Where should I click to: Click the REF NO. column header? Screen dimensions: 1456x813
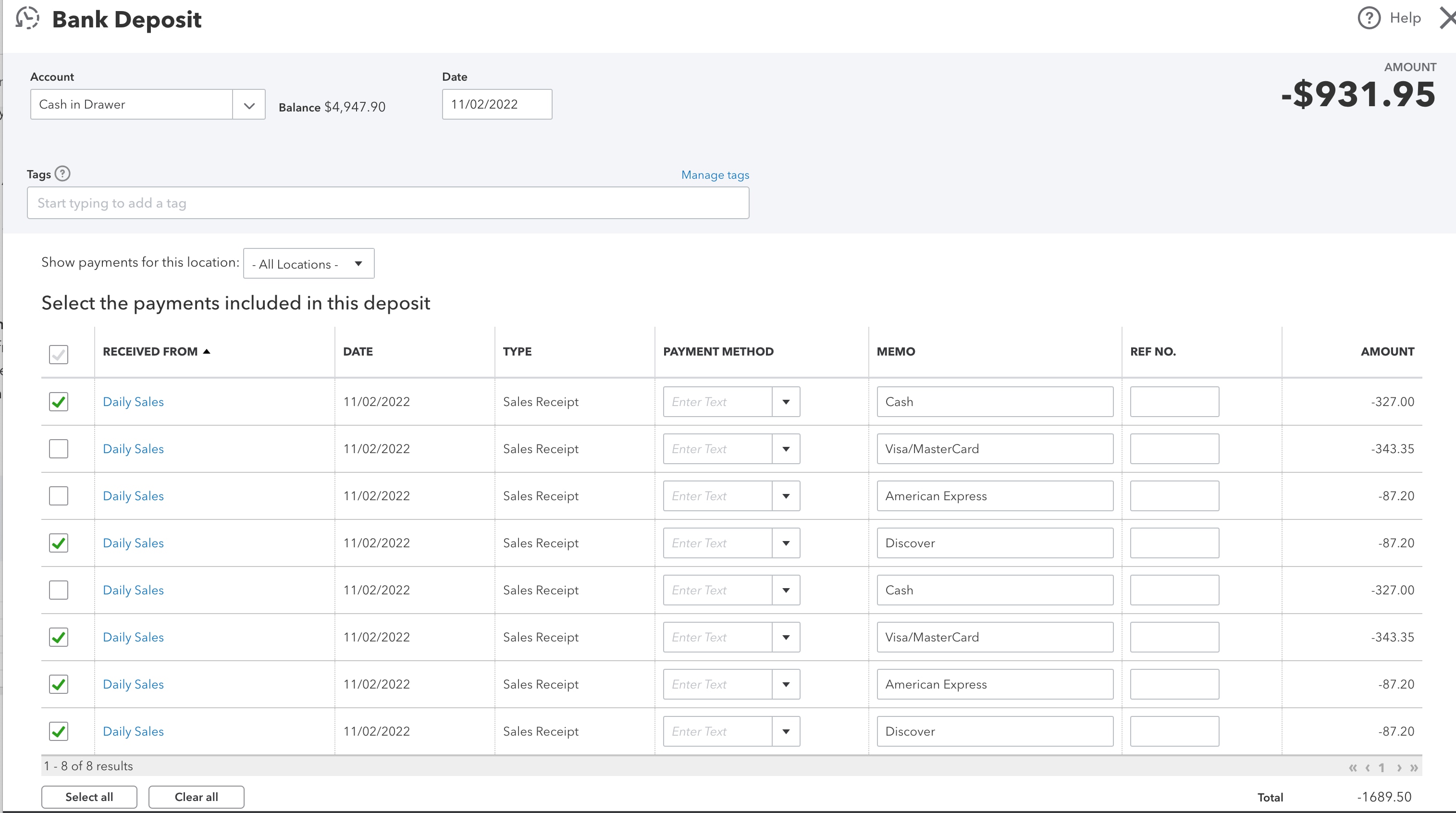[1152, 351]
